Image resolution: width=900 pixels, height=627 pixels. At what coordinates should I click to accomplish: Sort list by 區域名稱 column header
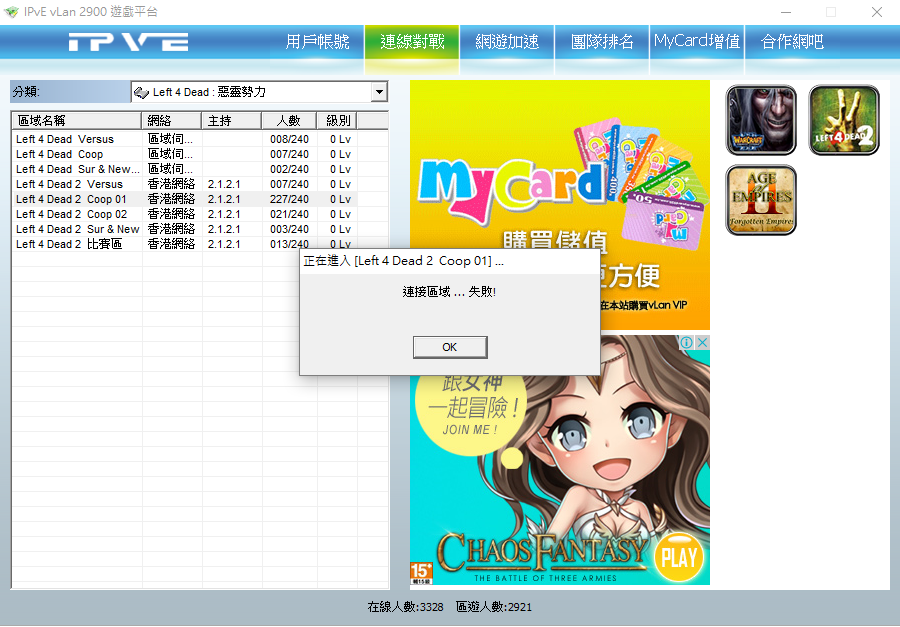(77, 120)
